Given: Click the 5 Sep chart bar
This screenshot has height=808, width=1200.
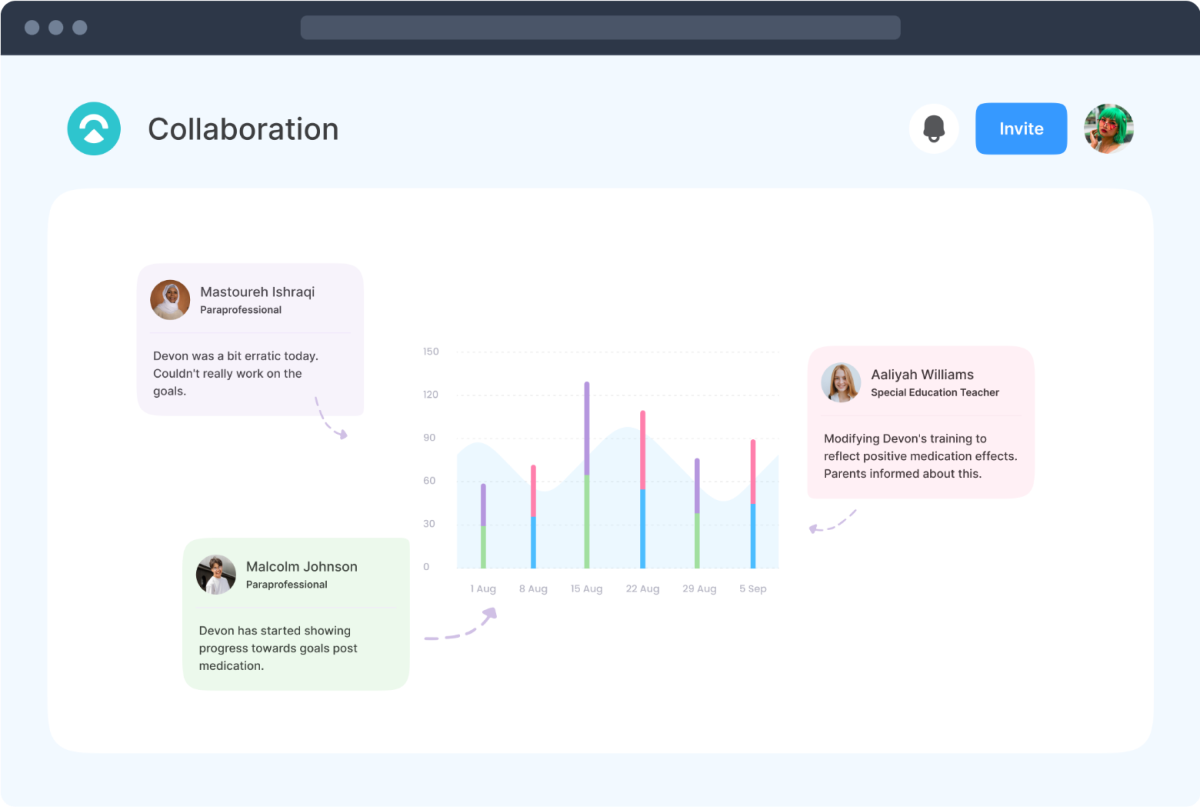Looking at the screenshot, I should point(753,504).
